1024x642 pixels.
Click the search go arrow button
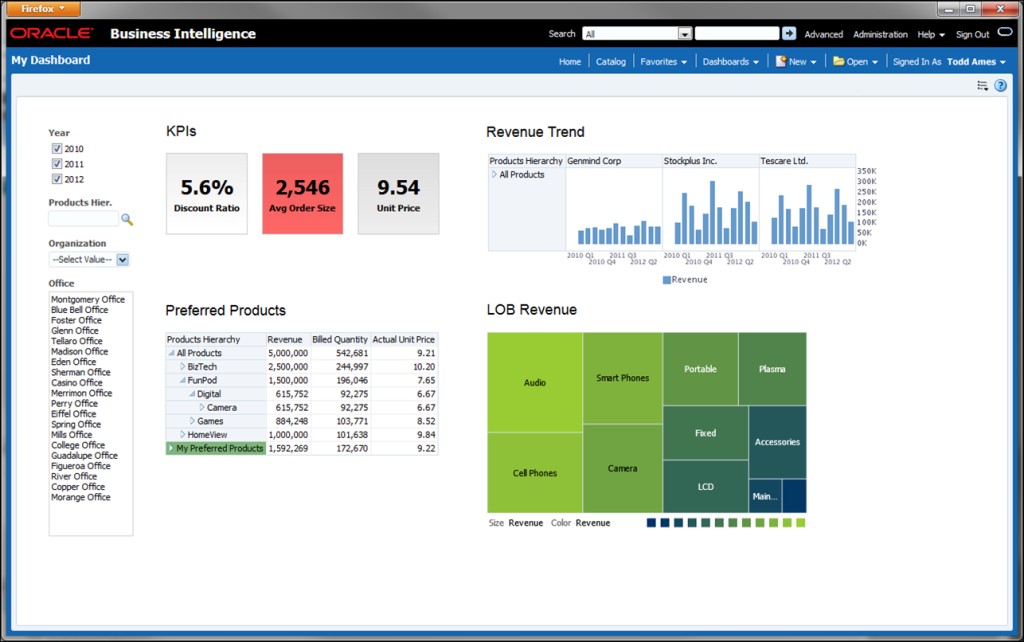789,33
